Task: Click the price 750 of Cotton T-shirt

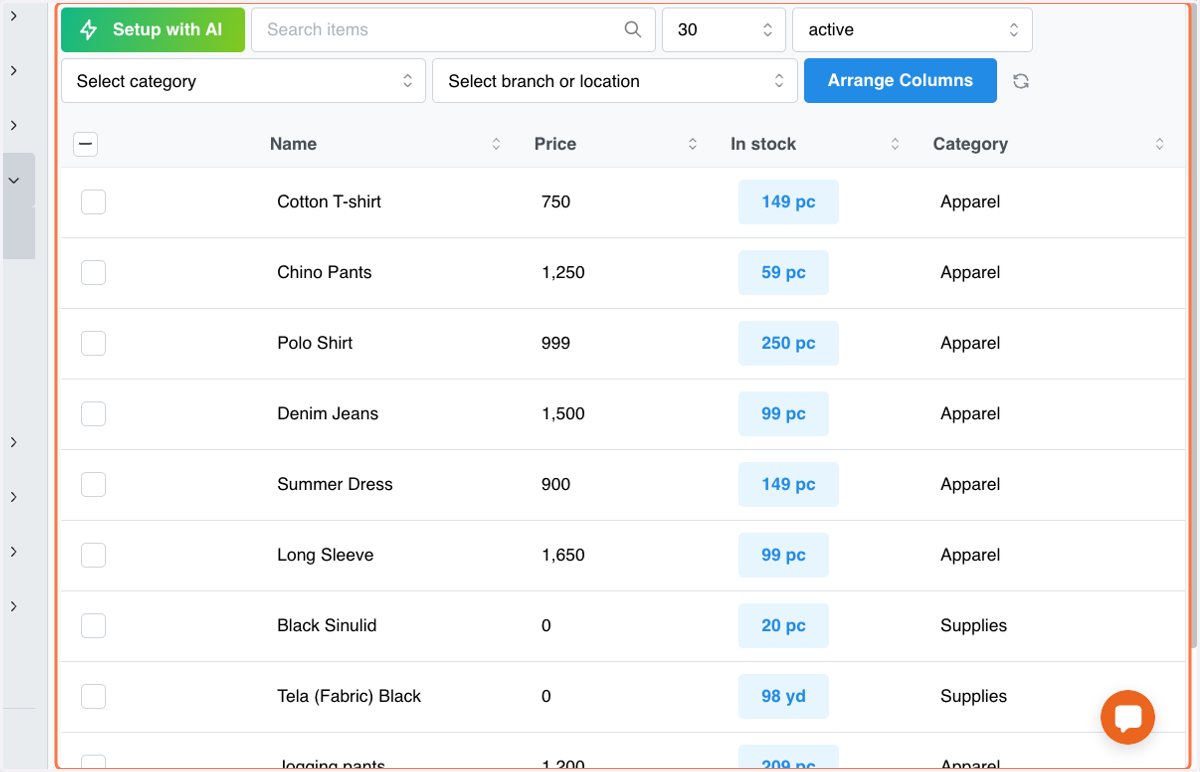Action: pyautogui.click(x=555, y=202)
